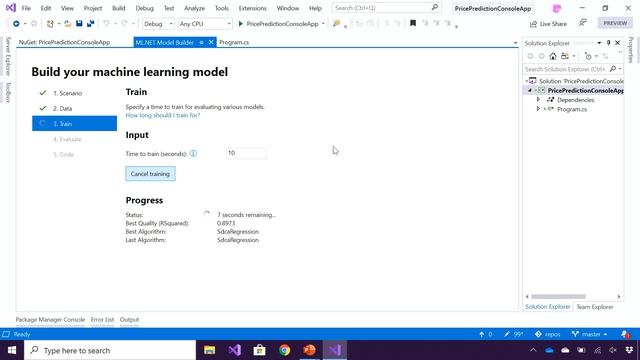Open the startup project dropdown arrow

pyautogui.click(x=323, y=24)
